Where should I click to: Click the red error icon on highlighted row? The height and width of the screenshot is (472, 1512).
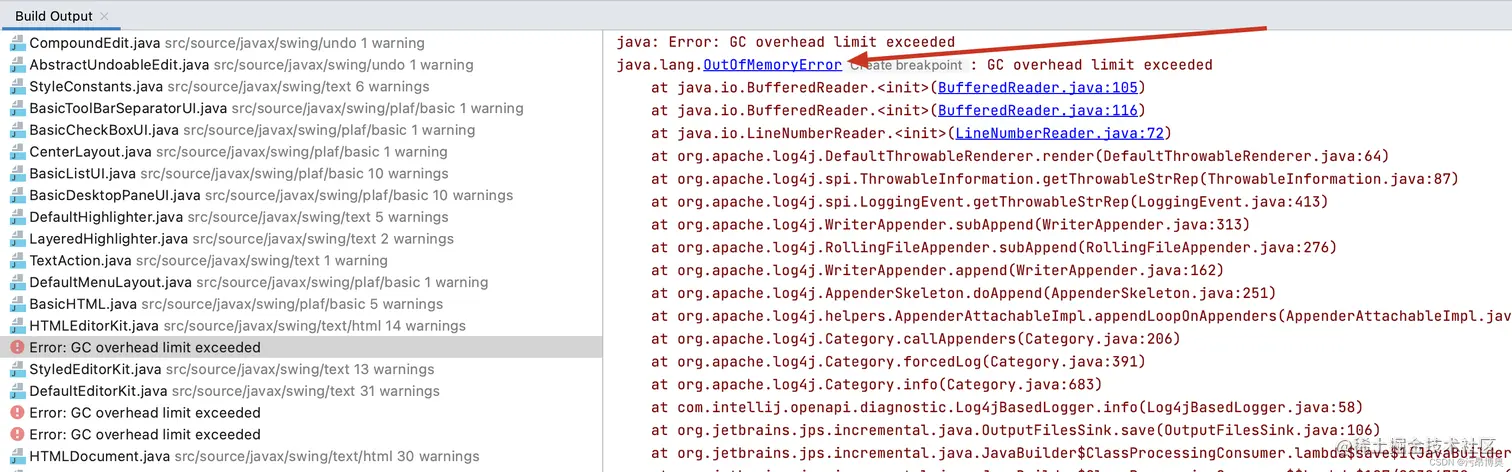pos(17,348)
